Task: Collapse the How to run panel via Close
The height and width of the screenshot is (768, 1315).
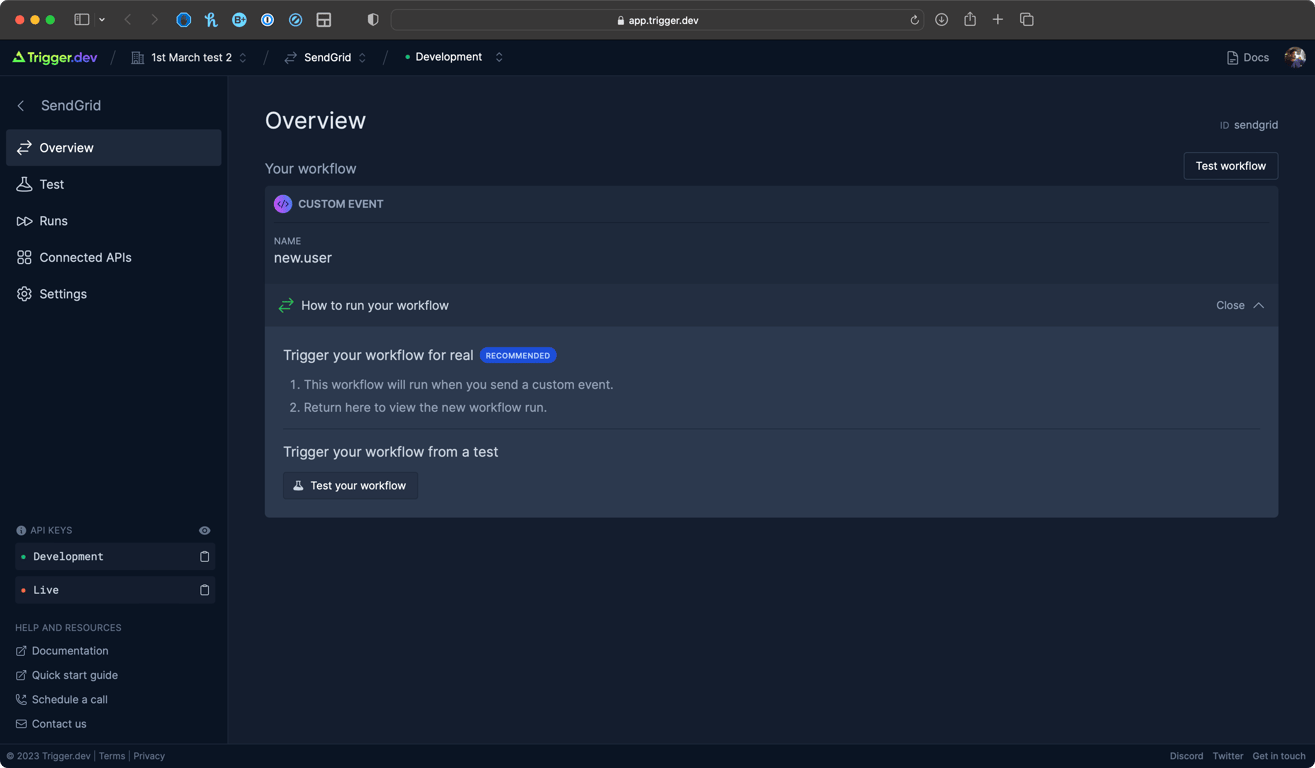Action: tap(1240, 305)
